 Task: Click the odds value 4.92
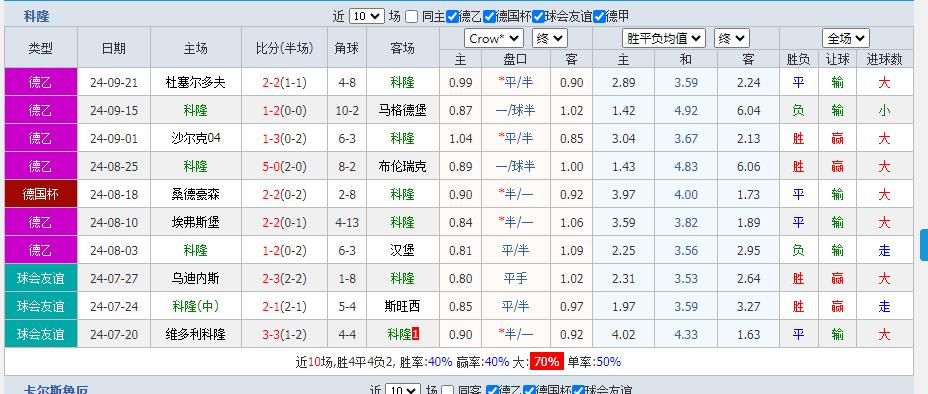click(686, 110)
